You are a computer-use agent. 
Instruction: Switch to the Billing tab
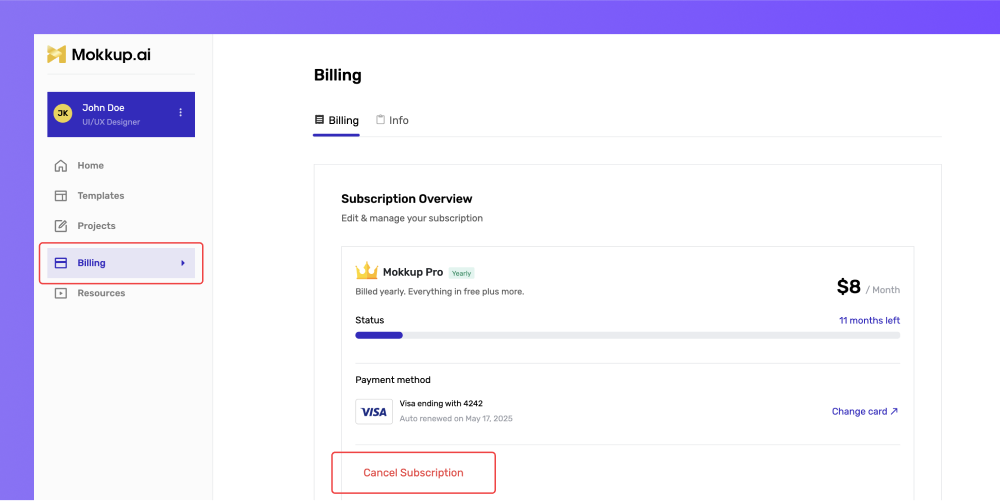coord(337,120)
